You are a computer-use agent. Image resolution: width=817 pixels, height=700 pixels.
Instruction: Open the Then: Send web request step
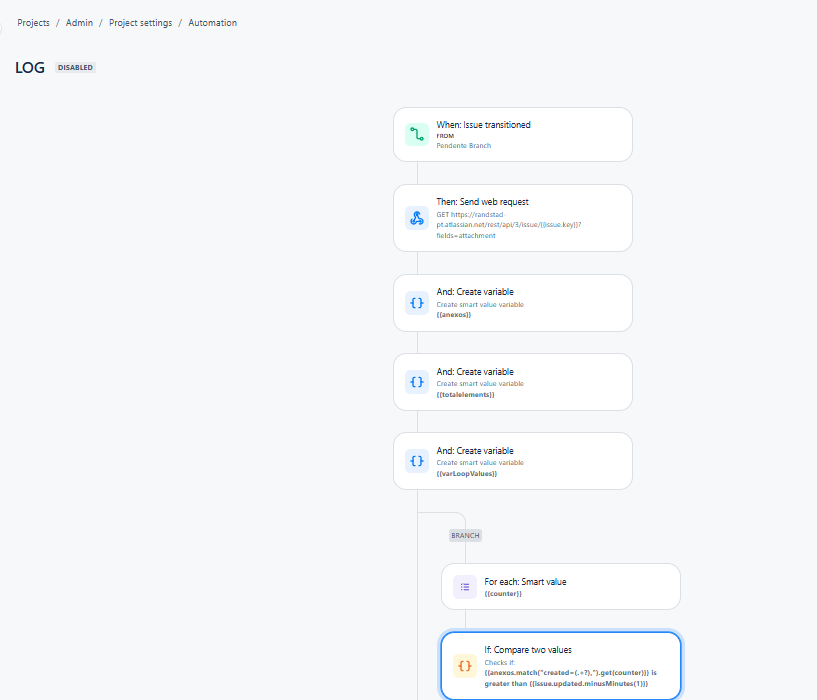pyautogui.click(x=513, y=218)
